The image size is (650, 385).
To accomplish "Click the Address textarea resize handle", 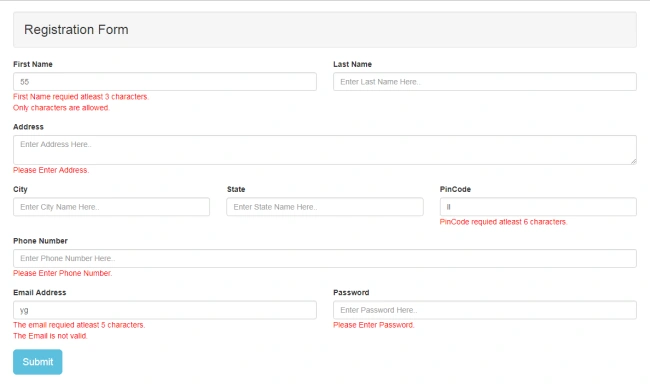I will click(633, 162).
